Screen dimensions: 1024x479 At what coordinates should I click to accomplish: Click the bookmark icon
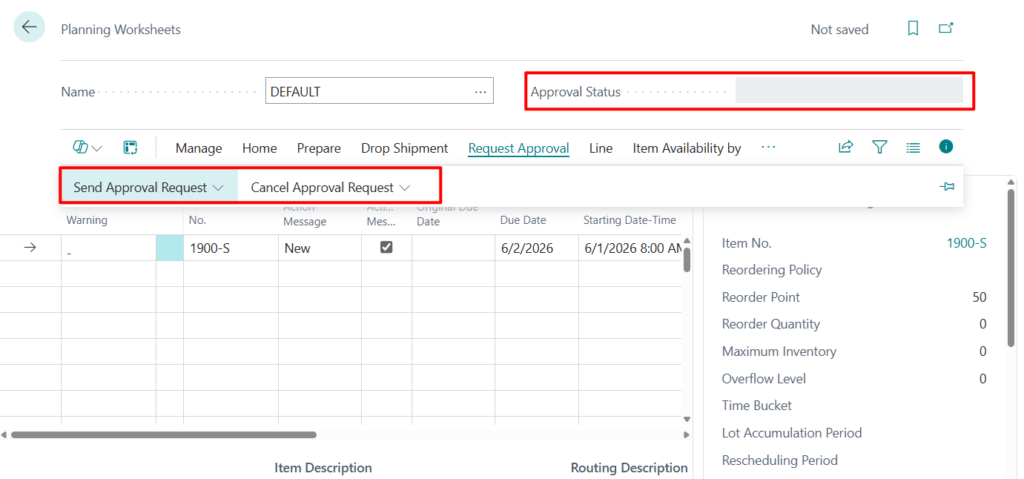pyautogui.click(x=912, y=29)
